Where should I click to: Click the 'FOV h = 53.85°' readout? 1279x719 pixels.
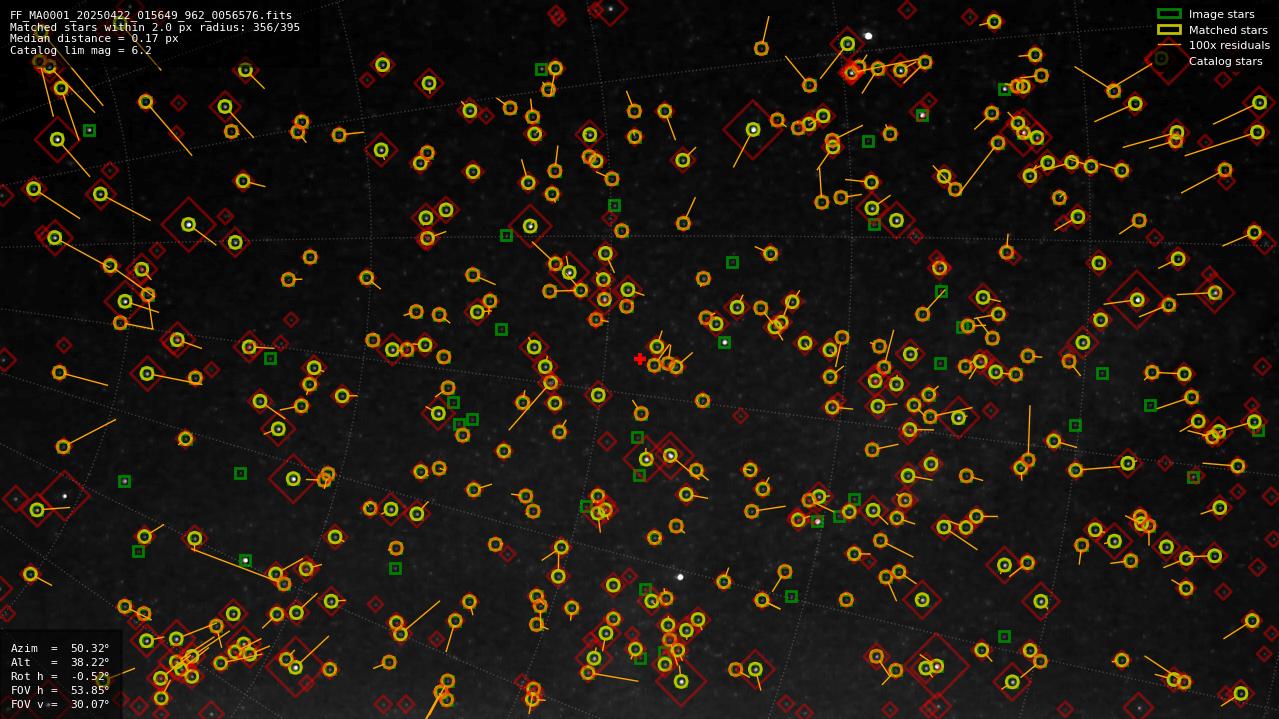(x=60, y=690)
